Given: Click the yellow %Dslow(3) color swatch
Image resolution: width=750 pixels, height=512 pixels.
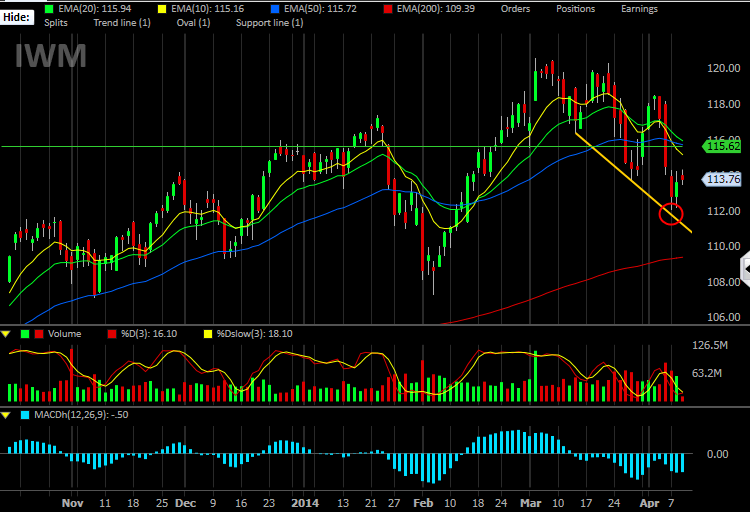Looking at the screenshot, I should tap(208, 334).
